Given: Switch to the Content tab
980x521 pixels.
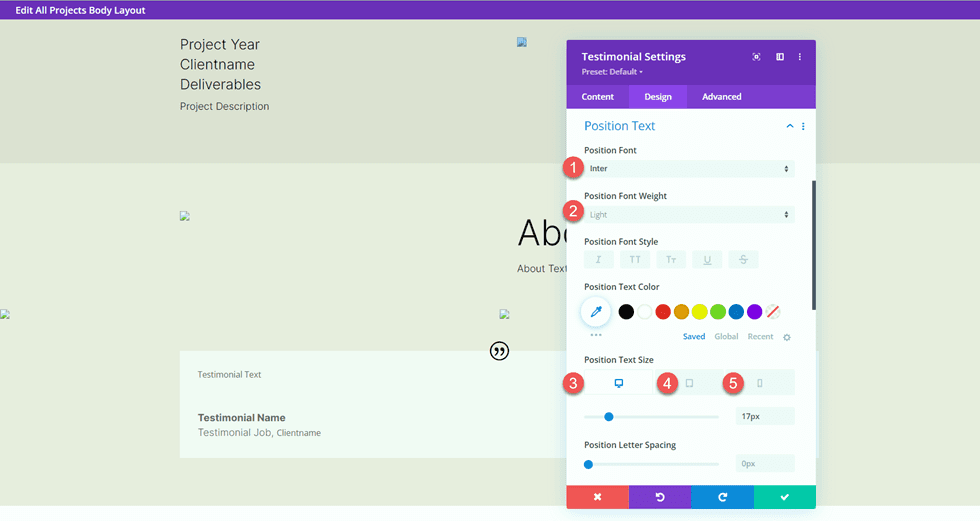Looking at the screenshot, I should (x=598, y=97).
